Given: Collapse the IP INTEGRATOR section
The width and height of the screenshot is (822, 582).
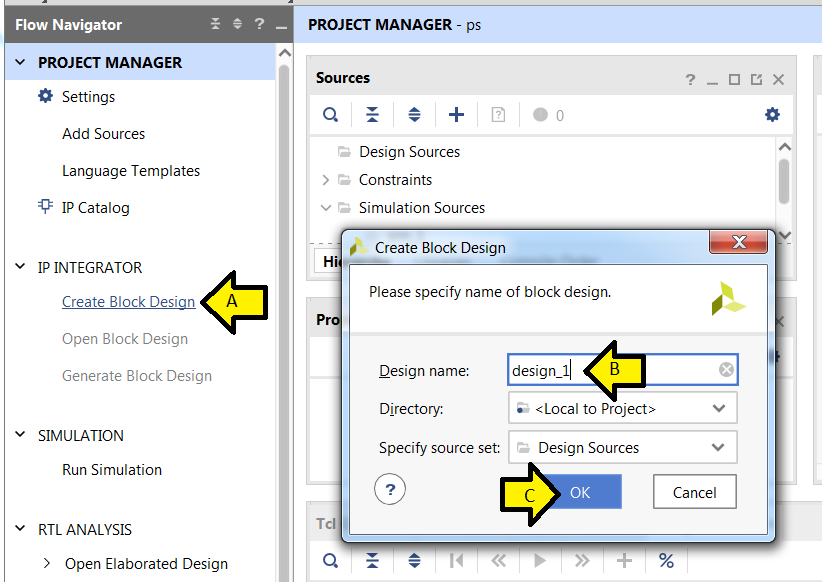Looking at the screenshot, I should pyautogui.click(x=20, y=266).
